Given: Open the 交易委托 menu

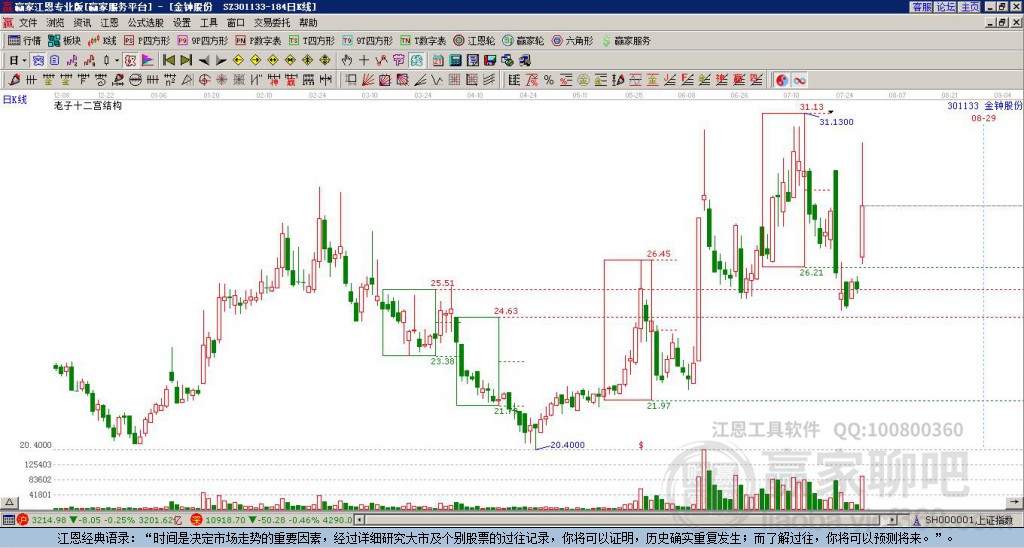Looking at the screenshot, I should pyautogui.click(x=272, y=23).
